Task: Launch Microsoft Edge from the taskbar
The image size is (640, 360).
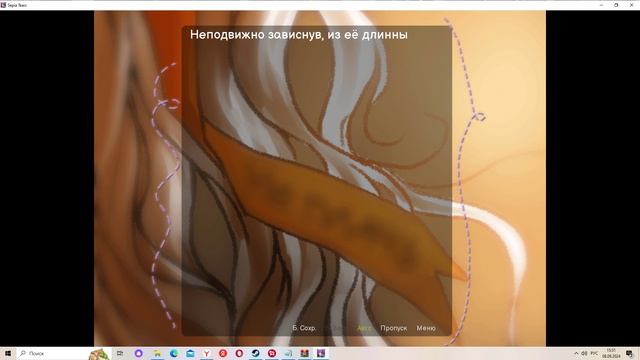Action: point(174,353)
